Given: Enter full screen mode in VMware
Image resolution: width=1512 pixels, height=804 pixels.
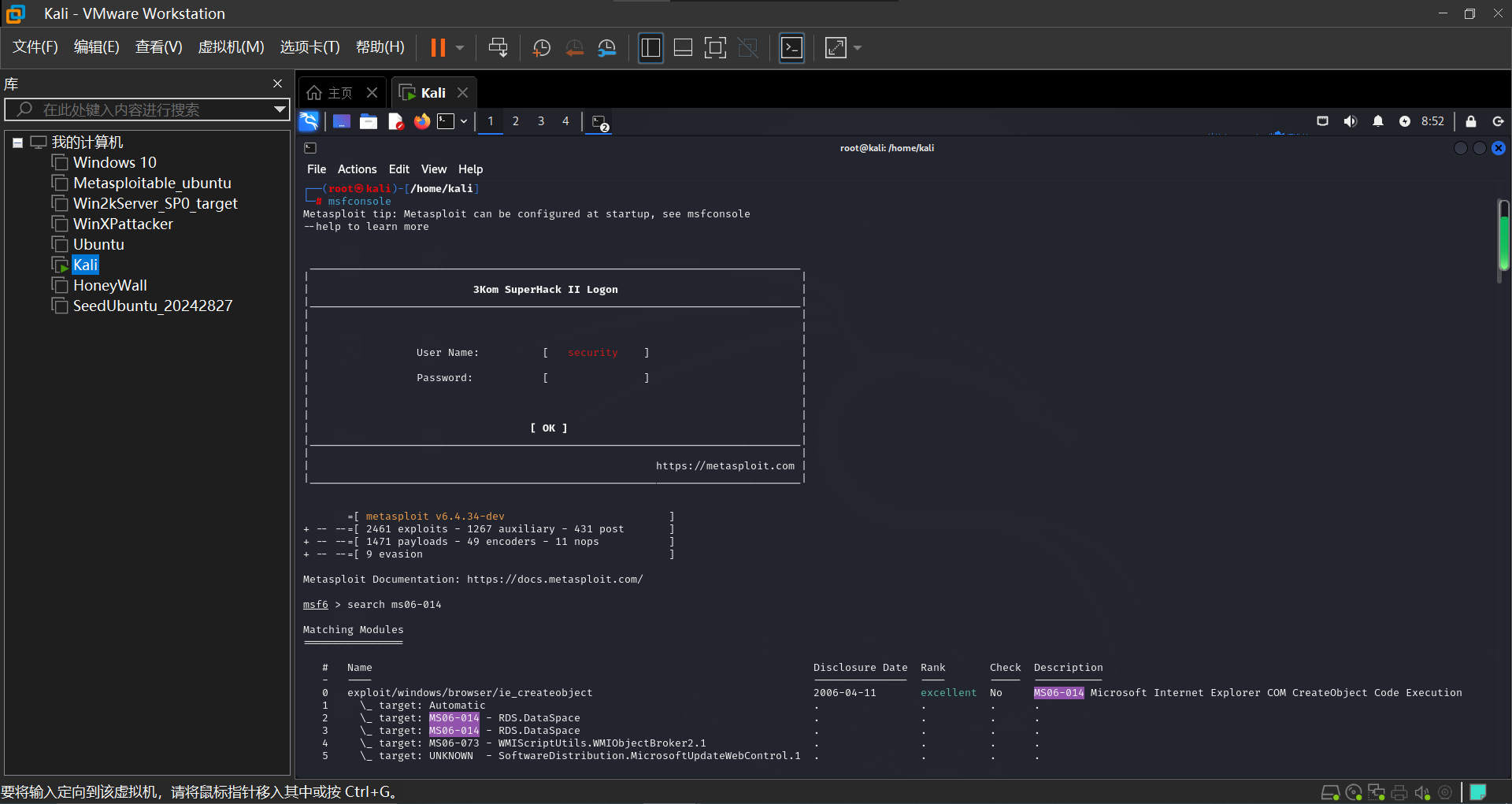Looking at the screenshot, I should point(715,48).
